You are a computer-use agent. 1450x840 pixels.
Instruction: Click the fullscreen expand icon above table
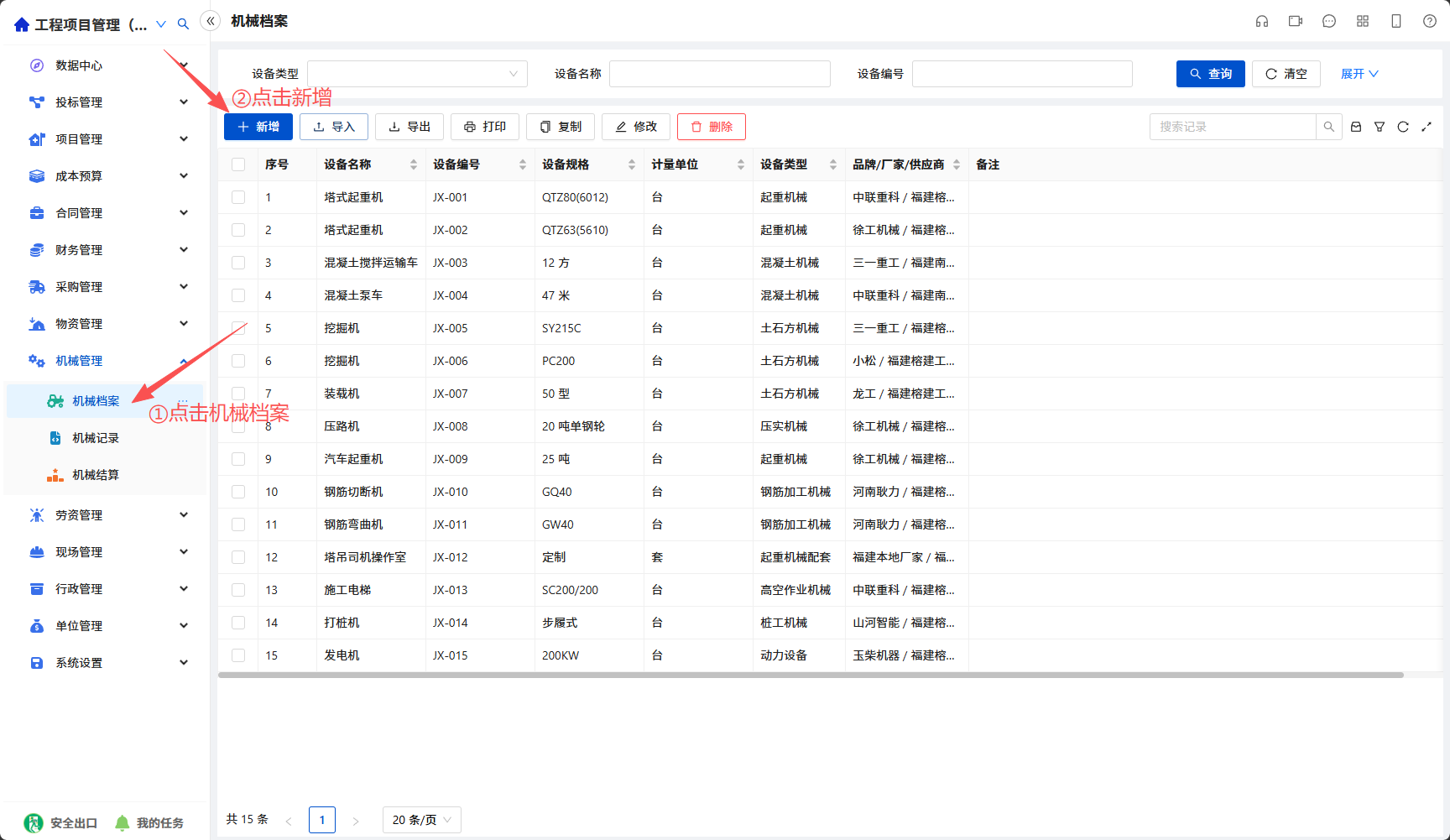coord(1427,127)
